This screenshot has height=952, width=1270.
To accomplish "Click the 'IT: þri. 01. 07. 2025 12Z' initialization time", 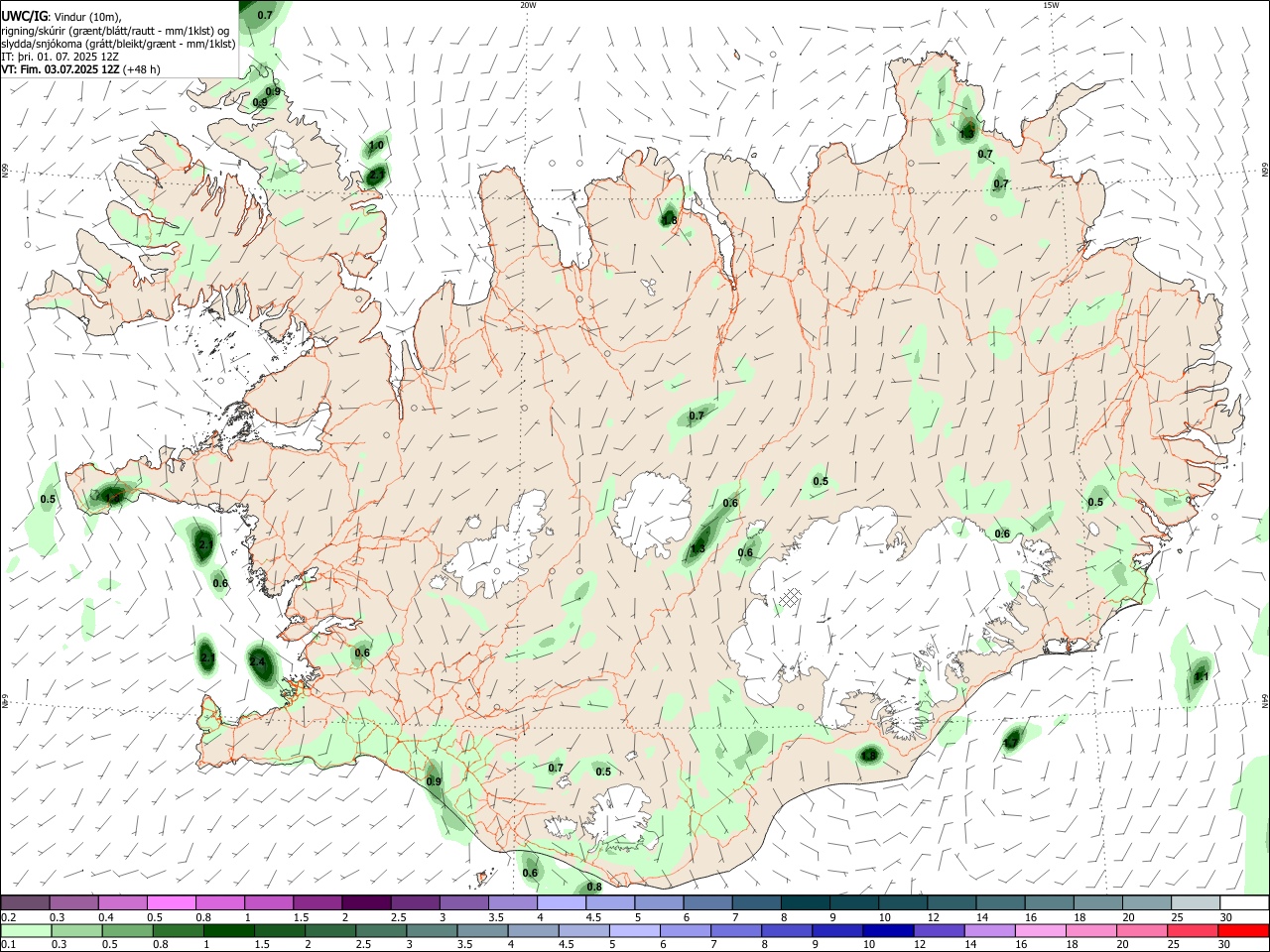I will [62, 57].
